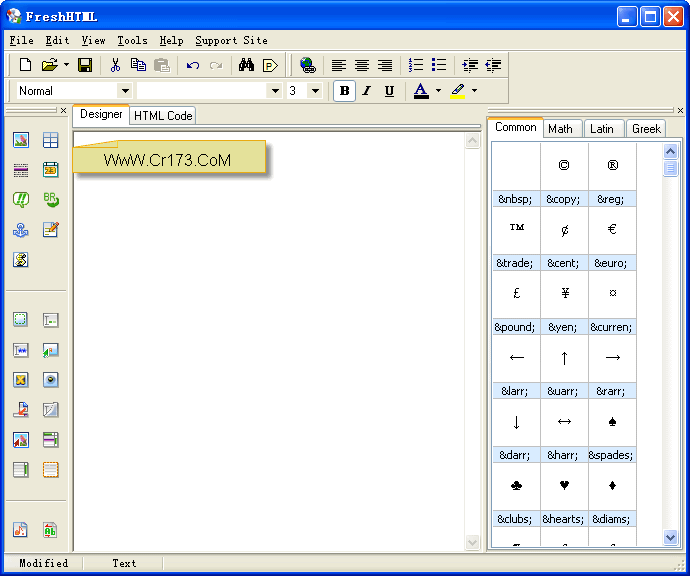Toggle Italic formatting
The width and height of the screenshot is (690, 576).
366,91
